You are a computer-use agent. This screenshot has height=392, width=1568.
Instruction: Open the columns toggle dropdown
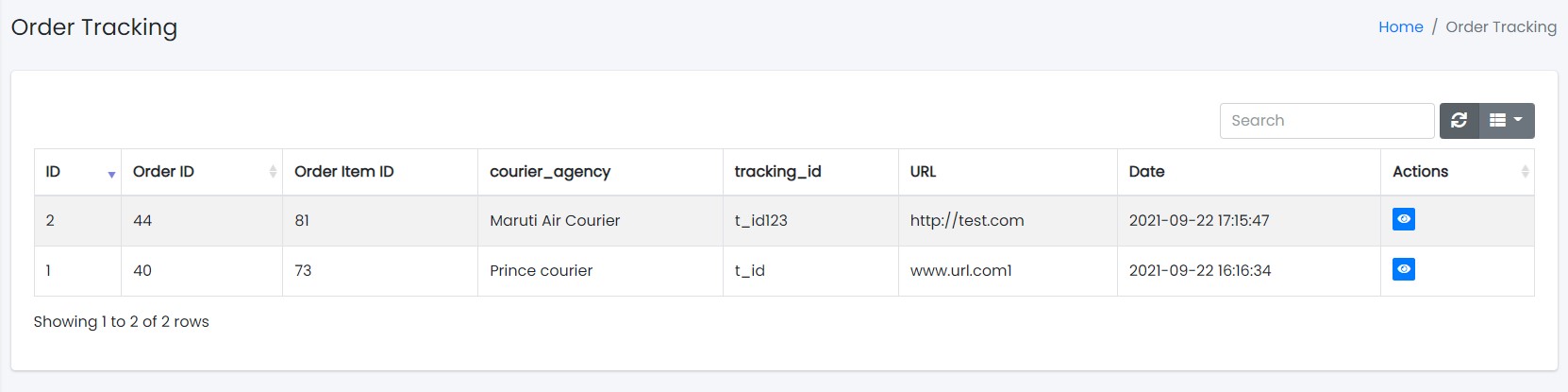1506,121
